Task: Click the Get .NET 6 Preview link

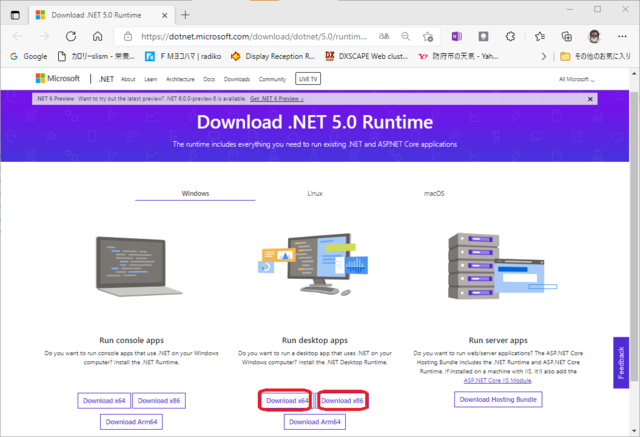Action: tap(277, 99)
